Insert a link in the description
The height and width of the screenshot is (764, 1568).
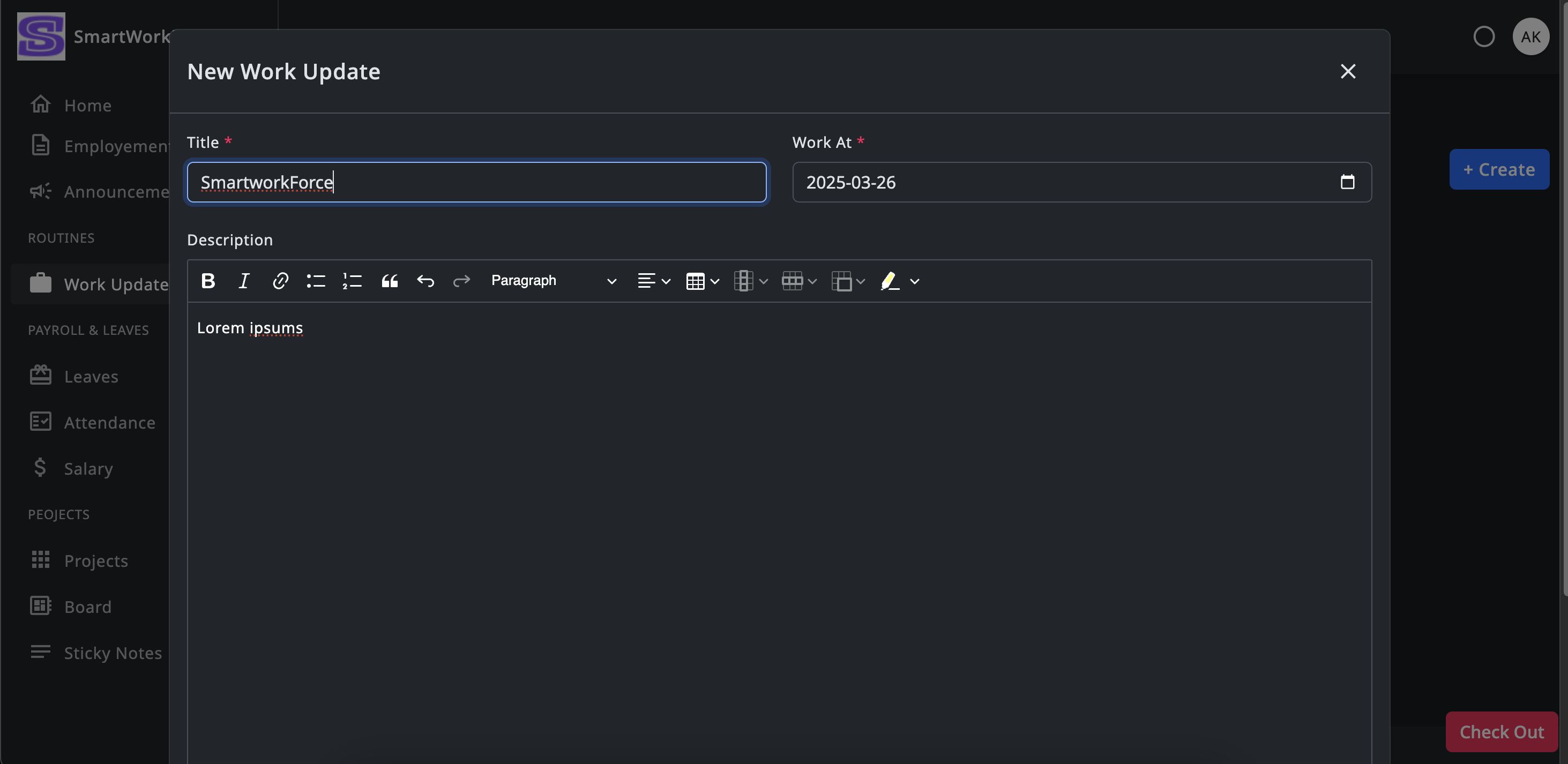(x=280, y=281)
